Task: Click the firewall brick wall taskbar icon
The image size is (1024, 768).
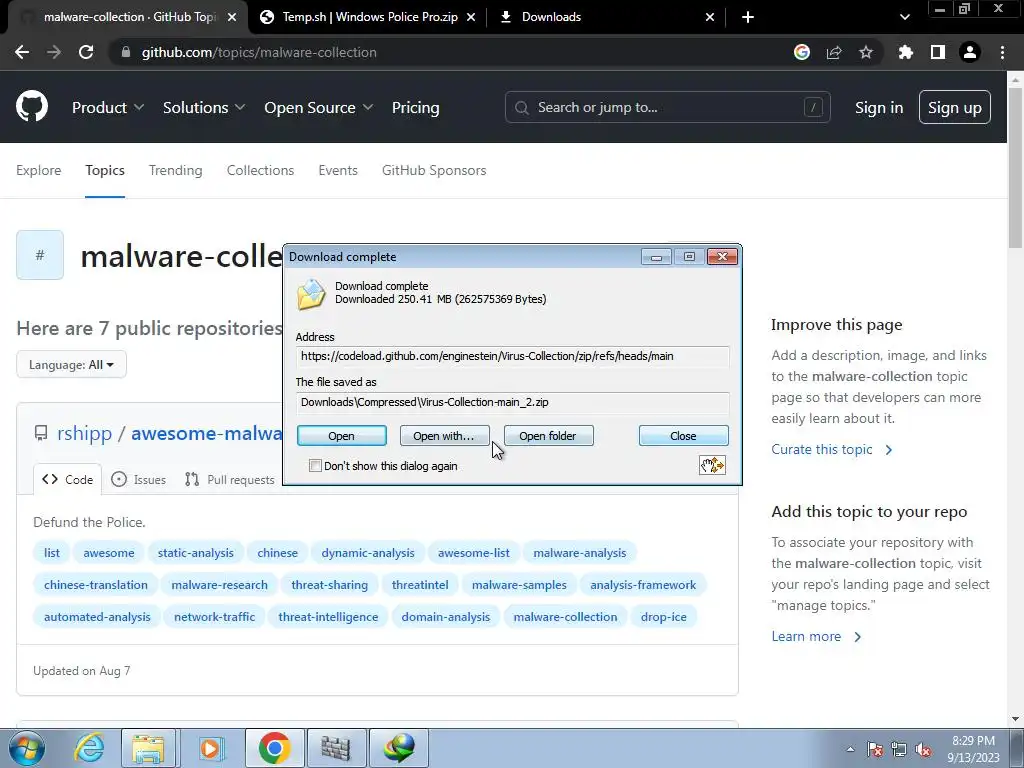Action: pyautogui.click(x=336, y=748)
